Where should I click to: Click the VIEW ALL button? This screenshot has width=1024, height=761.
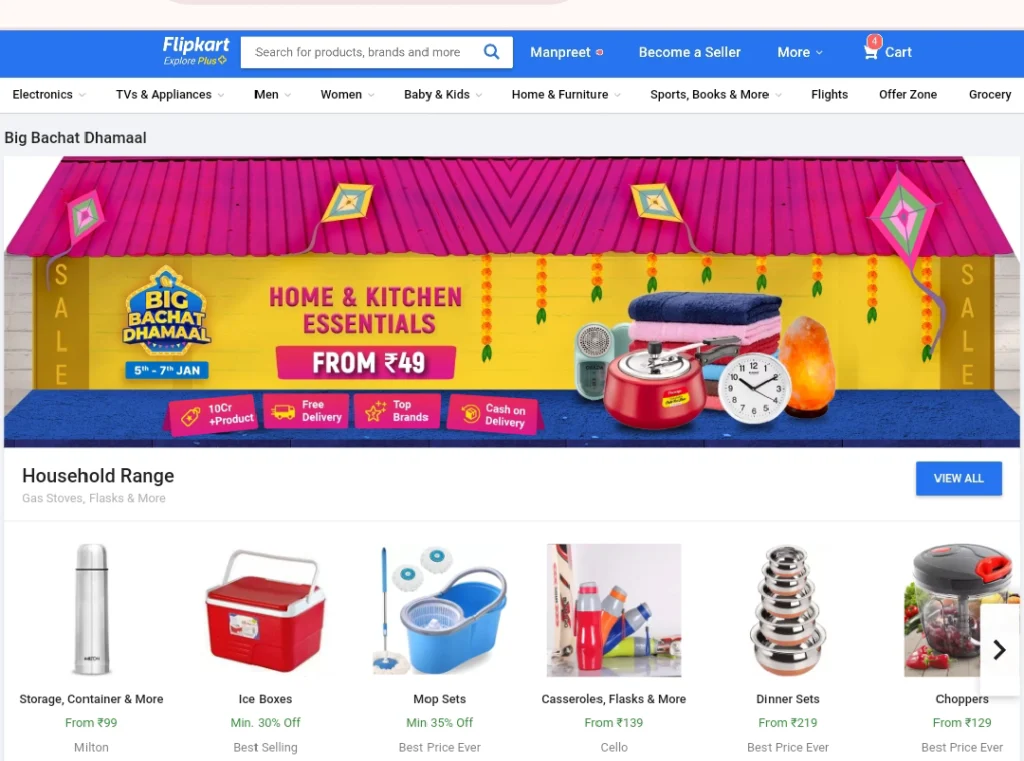(x=958, y=478)
